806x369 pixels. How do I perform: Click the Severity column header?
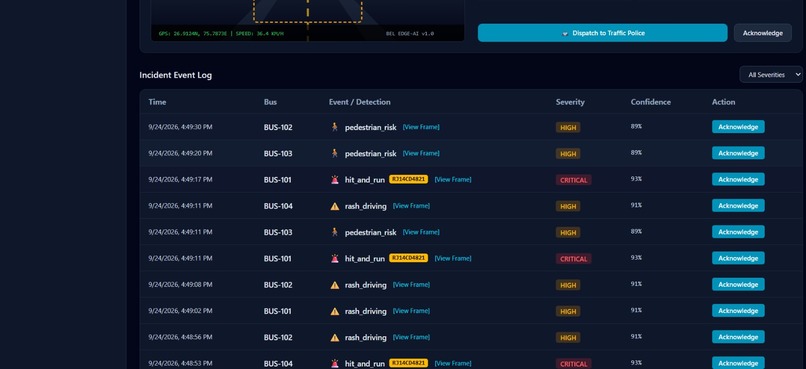click(x=570, y=102)
